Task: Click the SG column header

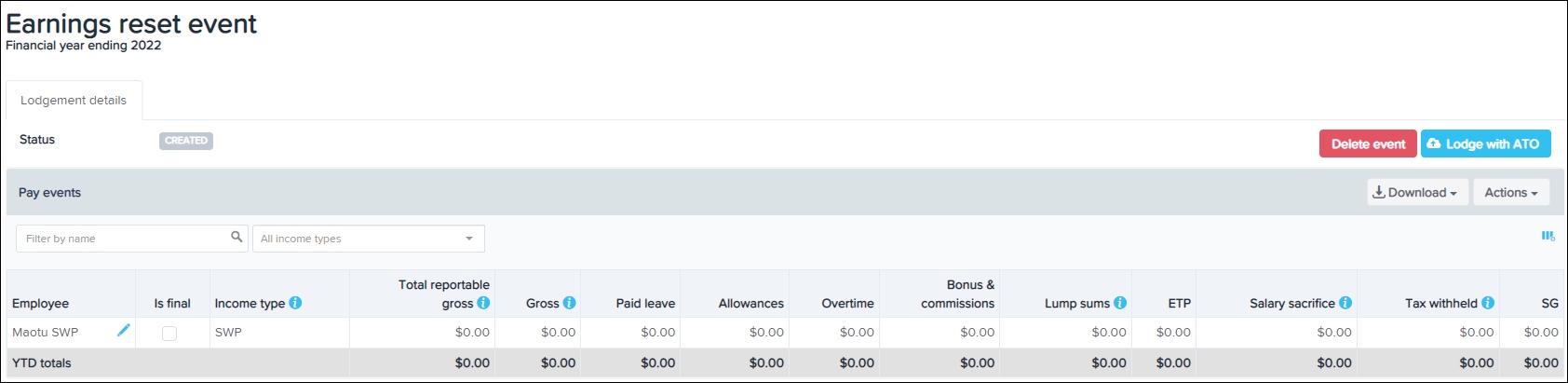Action: coord(1549,303)
